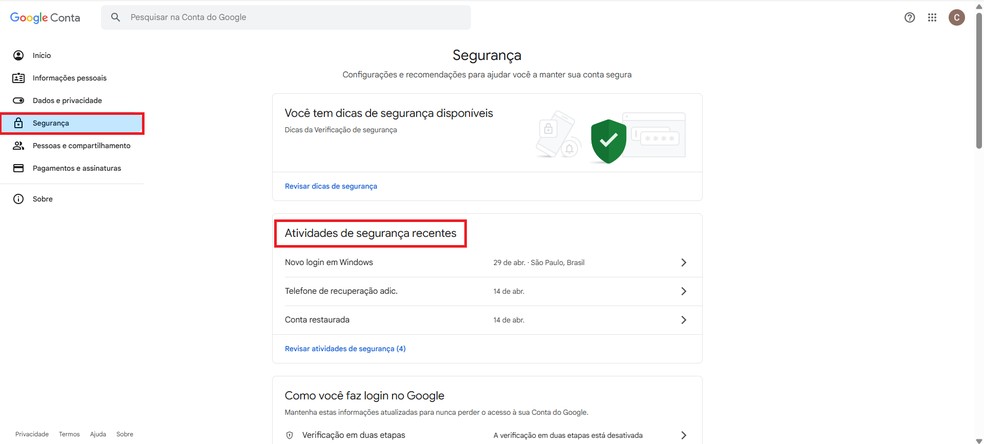Open the Google apps grid
Viewport: 984px width, 444px height.
tap(932, 17)
